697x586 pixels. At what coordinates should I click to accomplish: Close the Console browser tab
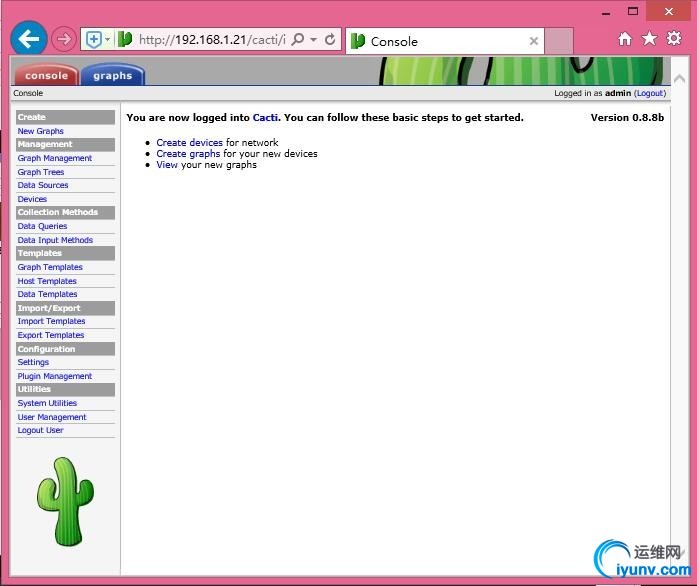coord(534,41)
